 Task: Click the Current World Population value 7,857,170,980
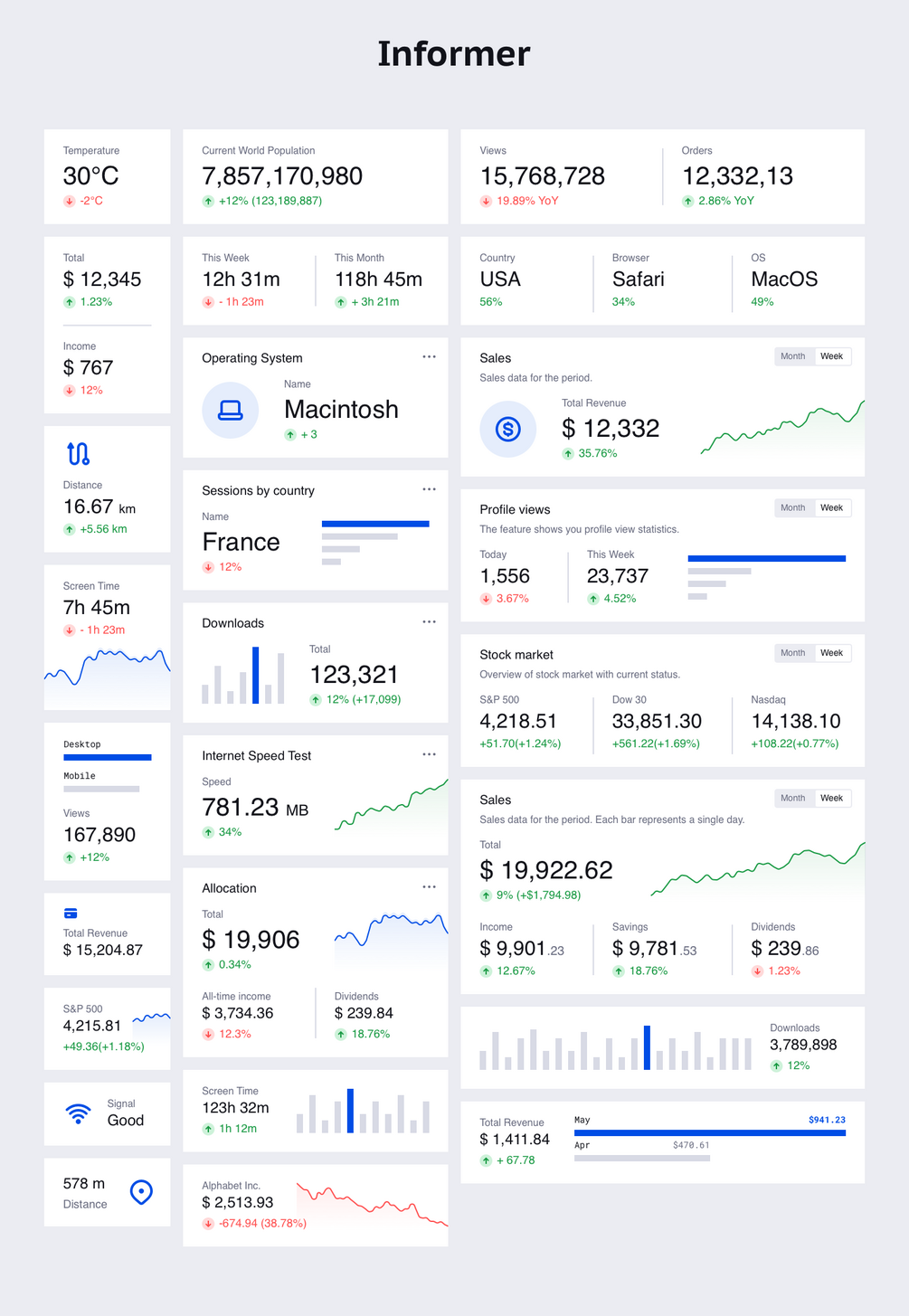(x=282, y=176)
